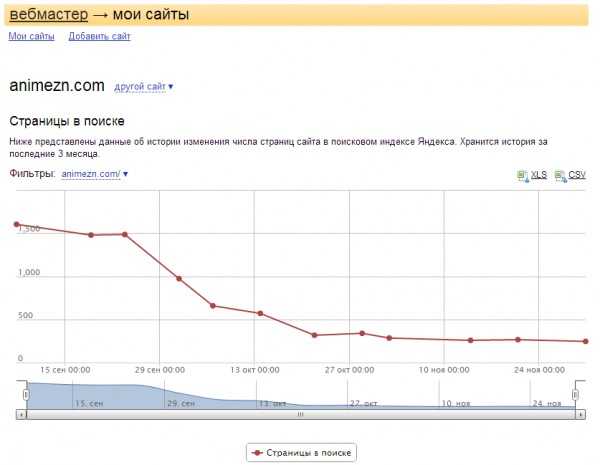Viewport: 600px width, 465px height.
Task: Click the 27 окт 00:00 axis label
Action: coord(349,370)
